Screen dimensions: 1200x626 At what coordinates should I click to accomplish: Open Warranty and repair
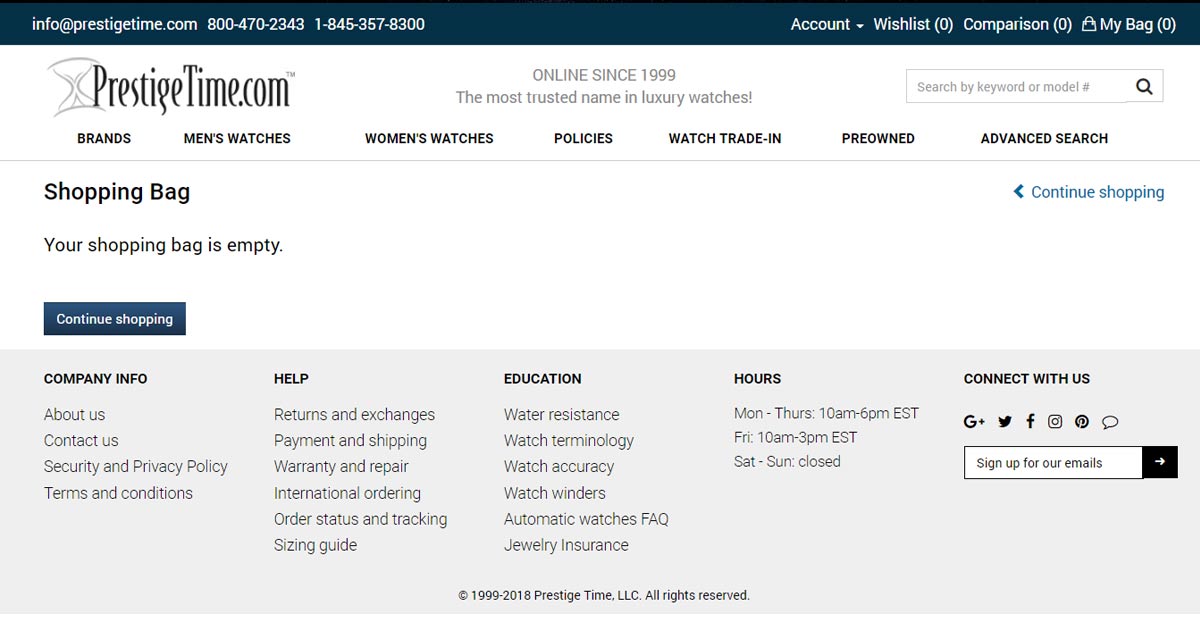pos(341,466)
